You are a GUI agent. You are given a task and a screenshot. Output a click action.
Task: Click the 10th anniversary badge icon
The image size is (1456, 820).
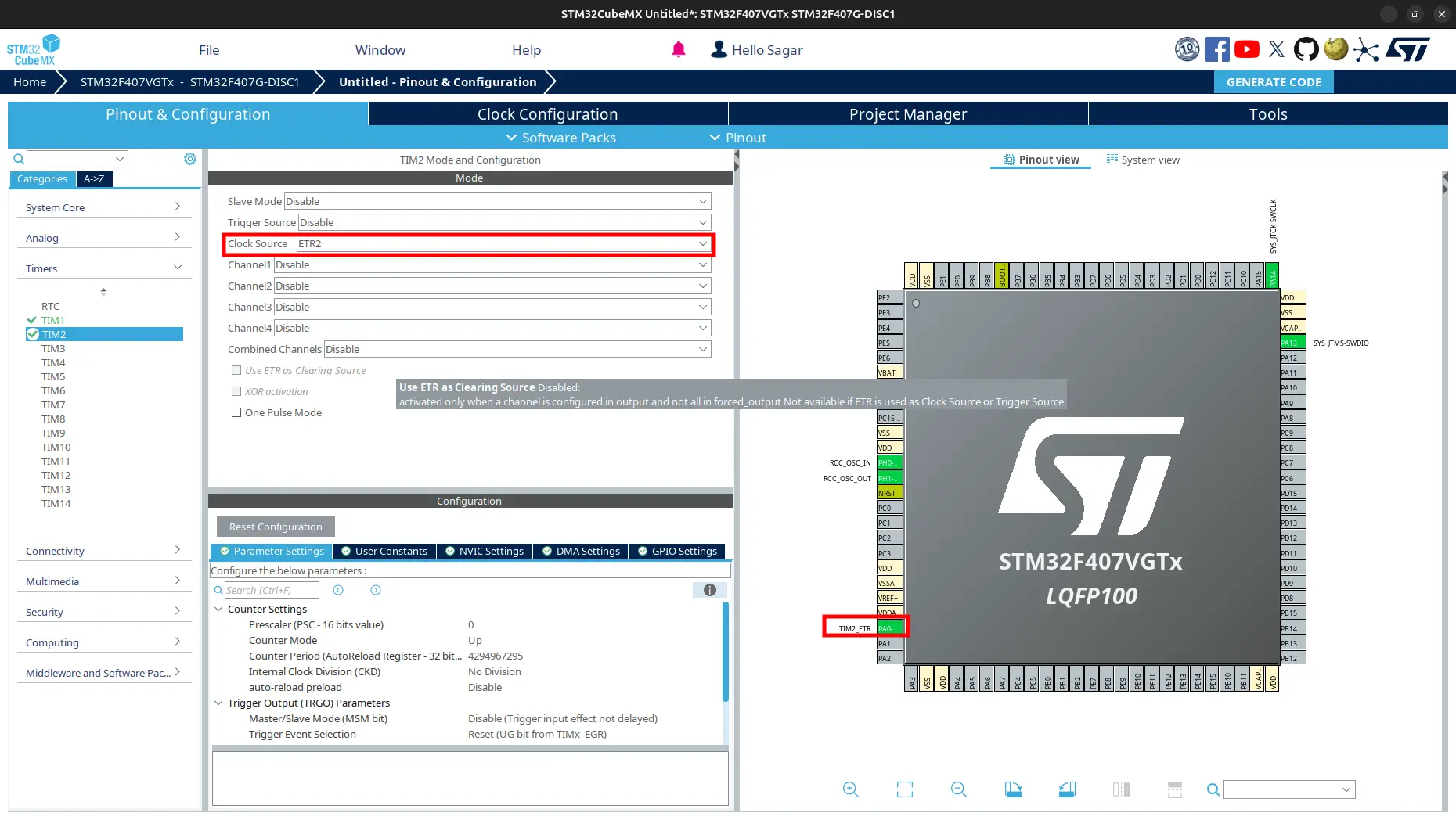pos(1187,49)
